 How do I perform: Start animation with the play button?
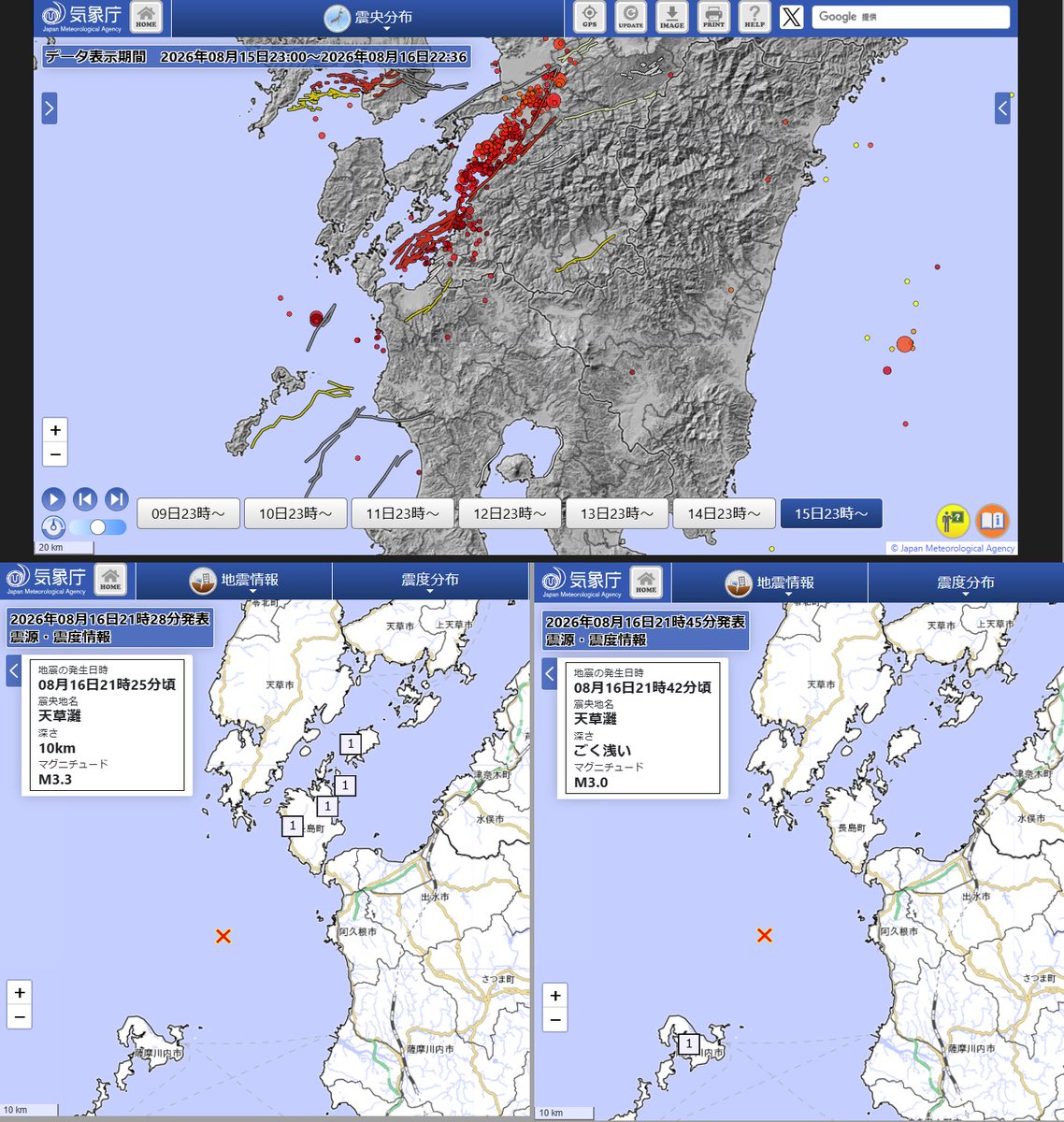pos(53,499)
